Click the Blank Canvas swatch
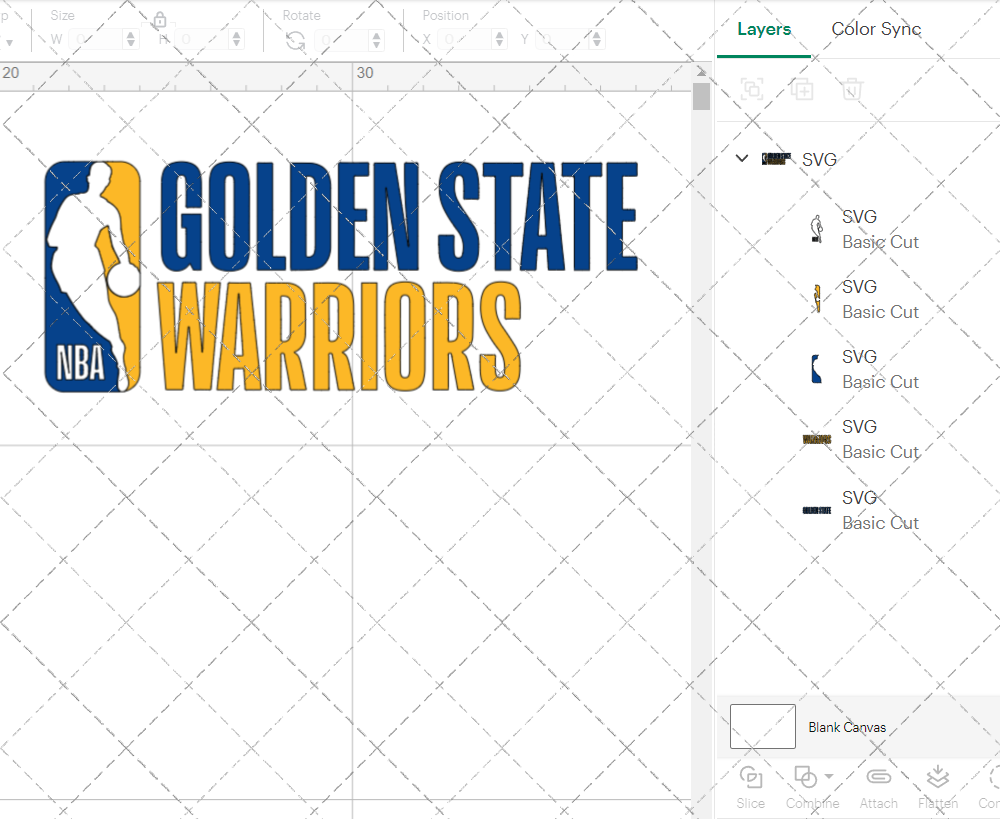This screenshot has width=1000, height=819. point(763,727)
